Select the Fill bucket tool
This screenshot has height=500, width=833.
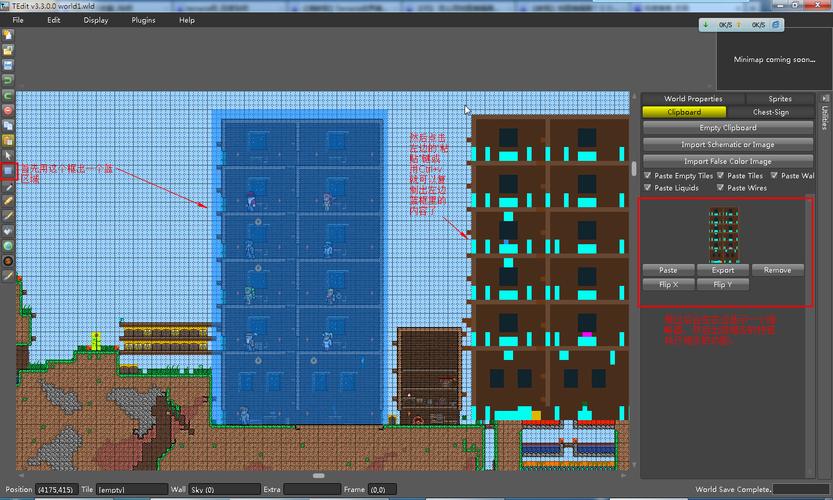point(8,231)
